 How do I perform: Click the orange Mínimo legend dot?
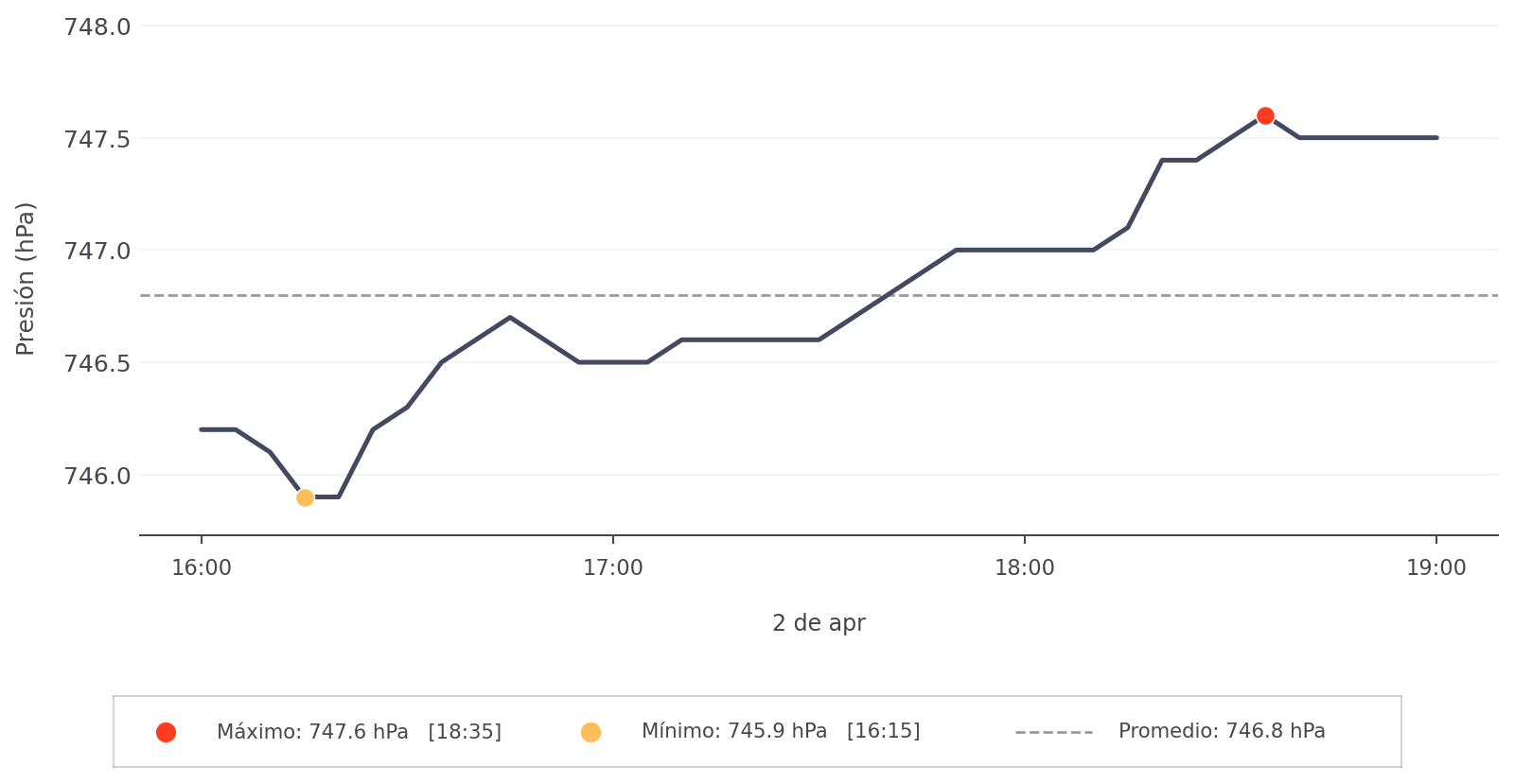coord(590,732)
